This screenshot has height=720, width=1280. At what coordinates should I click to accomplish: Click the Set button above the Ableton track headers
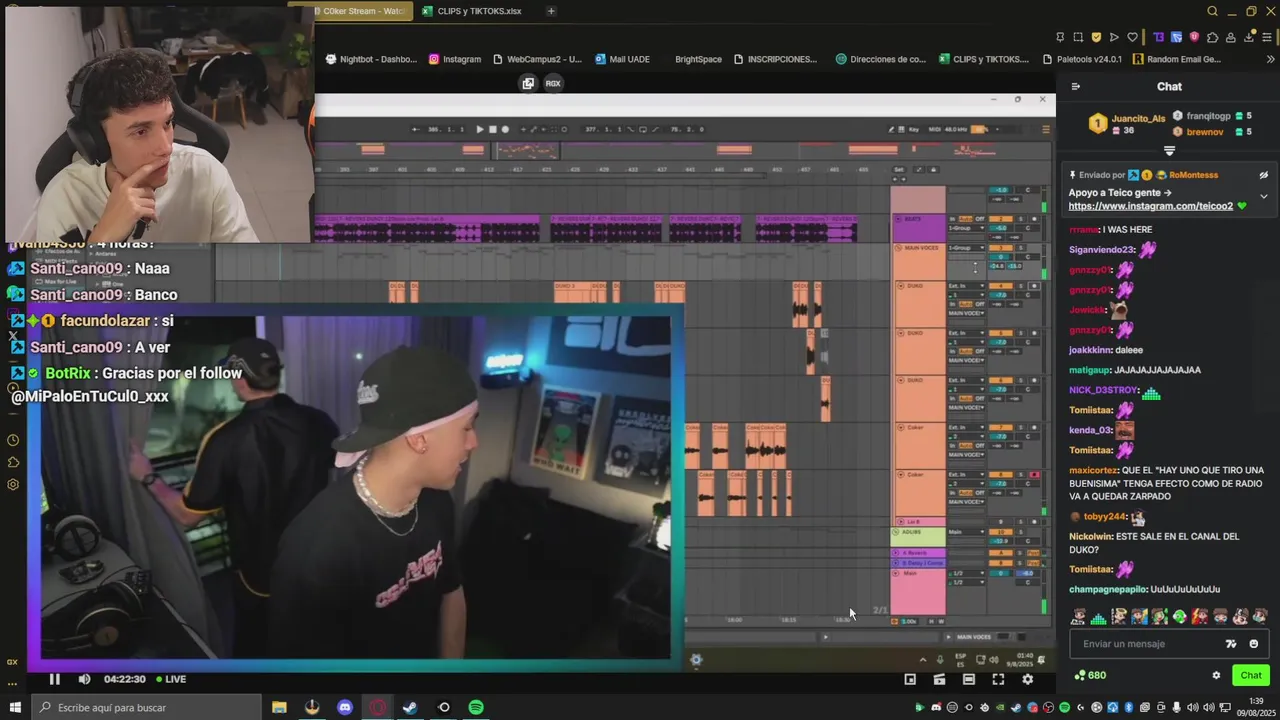899,169
